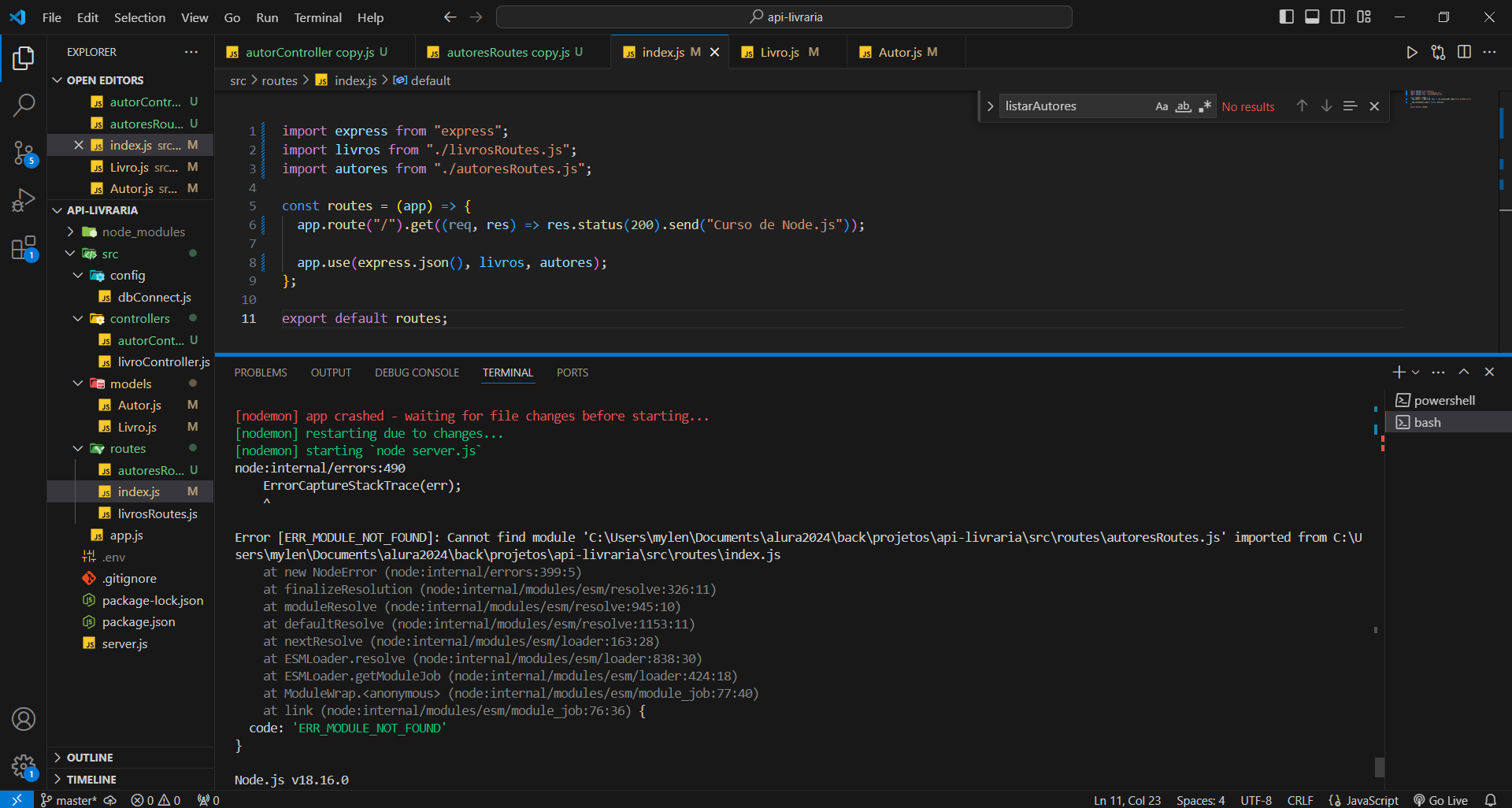This screenshot has height=808, width=1512.
Task: Open terminal panel More Actions ellipsis
Action: pyautogui.click(x=1438, y=372)
